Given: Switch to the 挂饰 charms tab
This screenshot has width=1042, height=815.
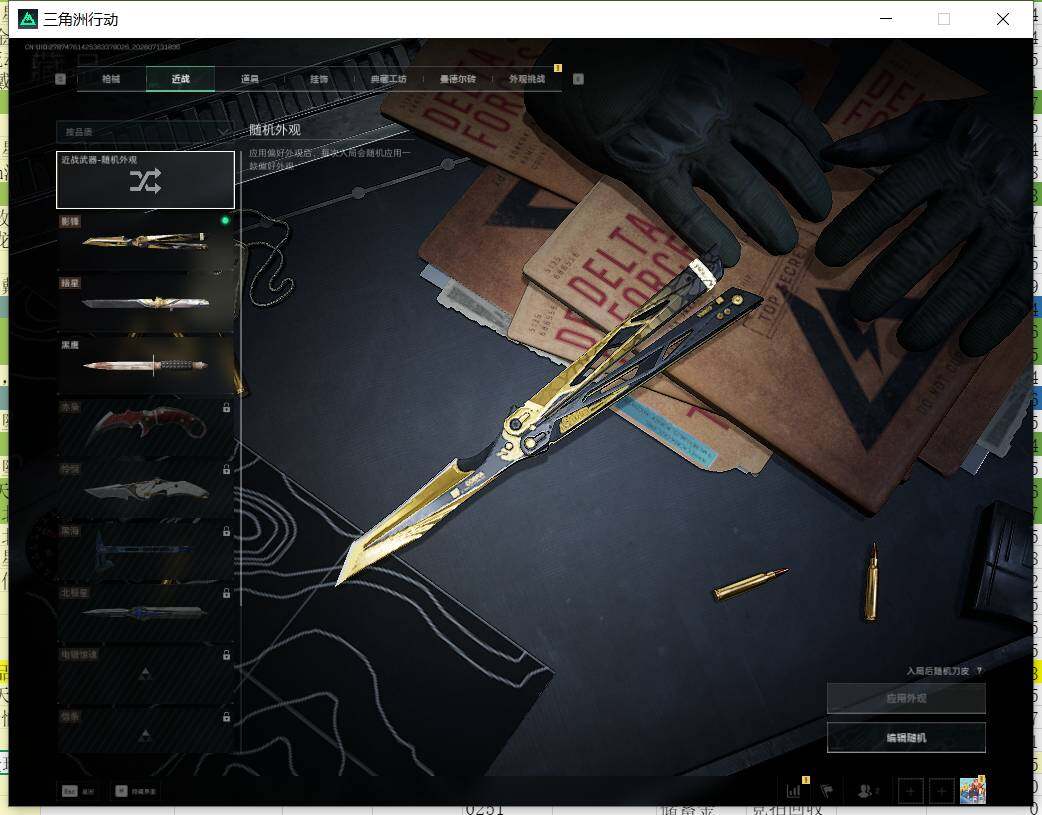Looking at the screenshot, I should pyautogui.click(x=319, y=78).
